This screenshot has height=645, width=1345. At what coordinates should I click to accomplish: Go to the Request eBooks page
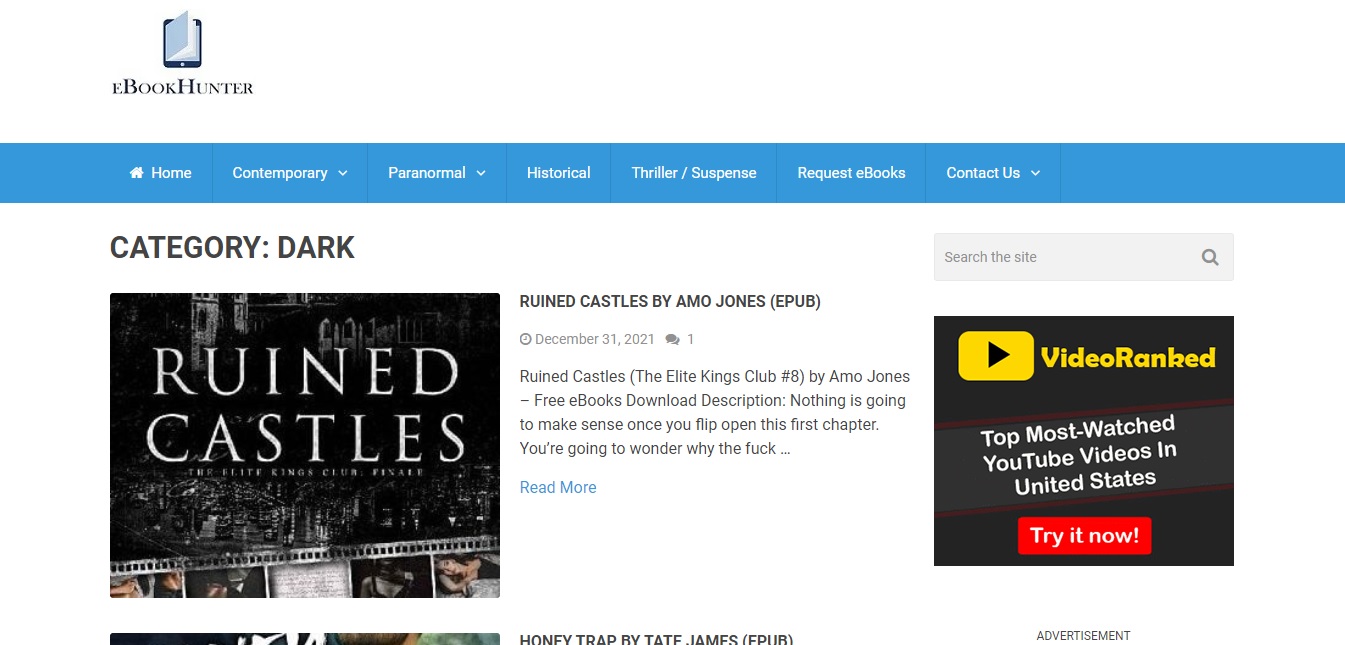point(851,173)
